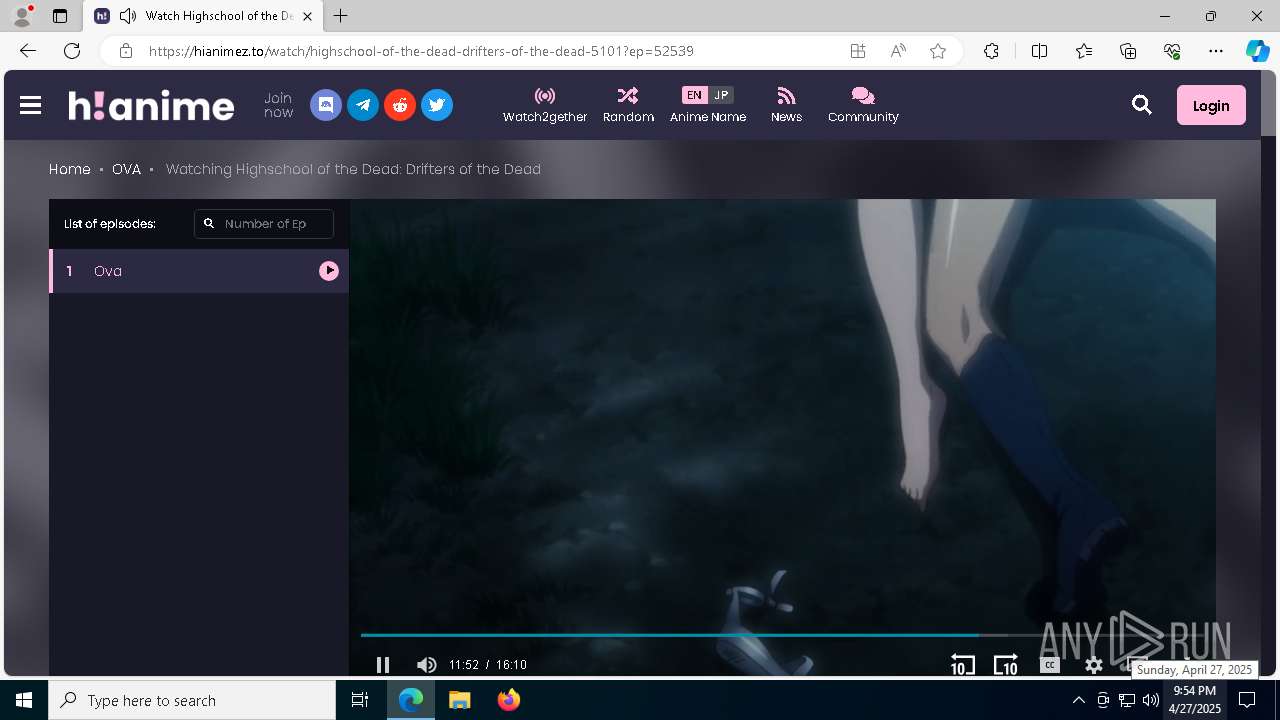Mute the video volume
The image size is (1280, 720).
[427, 665]
